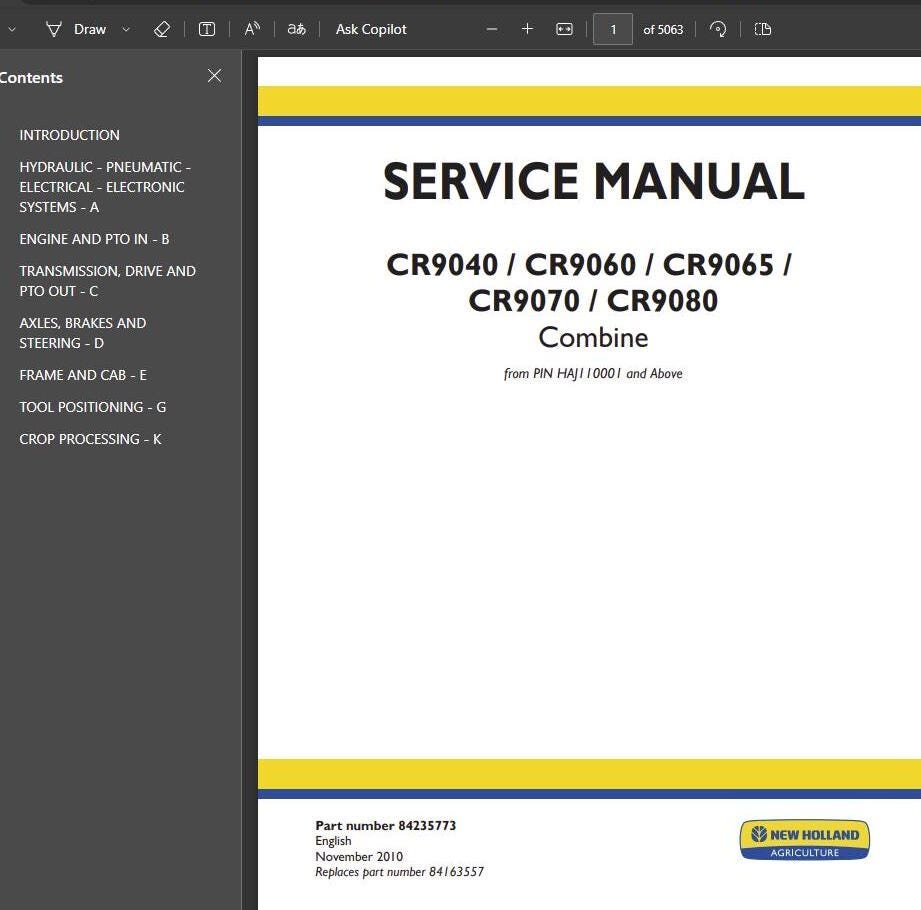Viewport: 921px width, 910px height.
Task: Toggle Fit to width
Action: [564, 29]
